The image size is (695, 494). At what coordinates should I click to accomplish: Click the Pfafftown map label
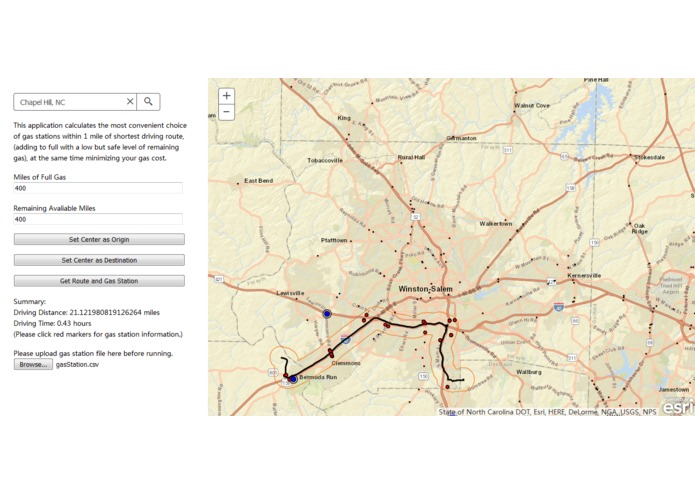[x=334, y=240]
